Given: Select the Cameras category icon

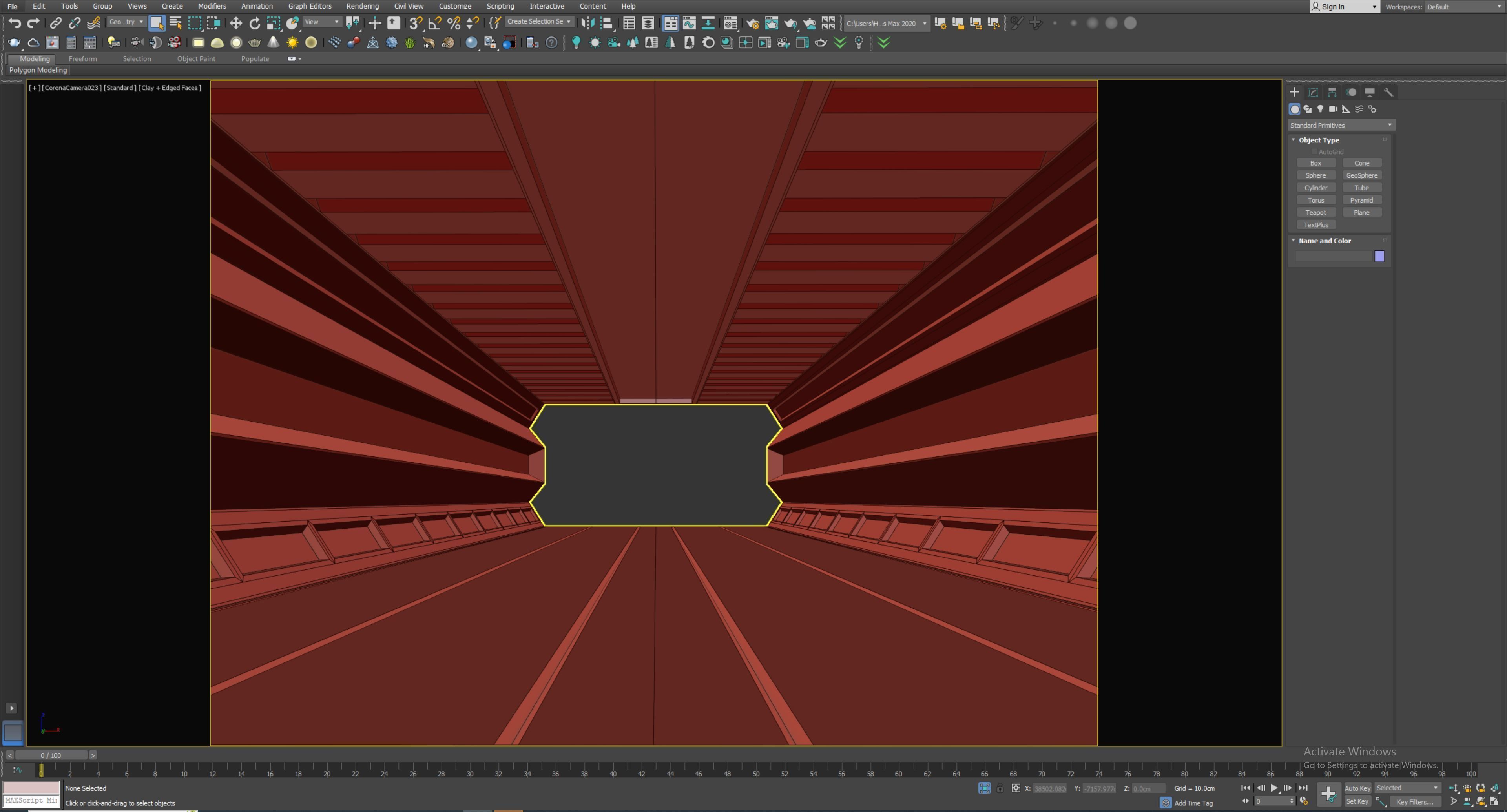Looking at the screenshot, I should click(x=1333, y=109).
